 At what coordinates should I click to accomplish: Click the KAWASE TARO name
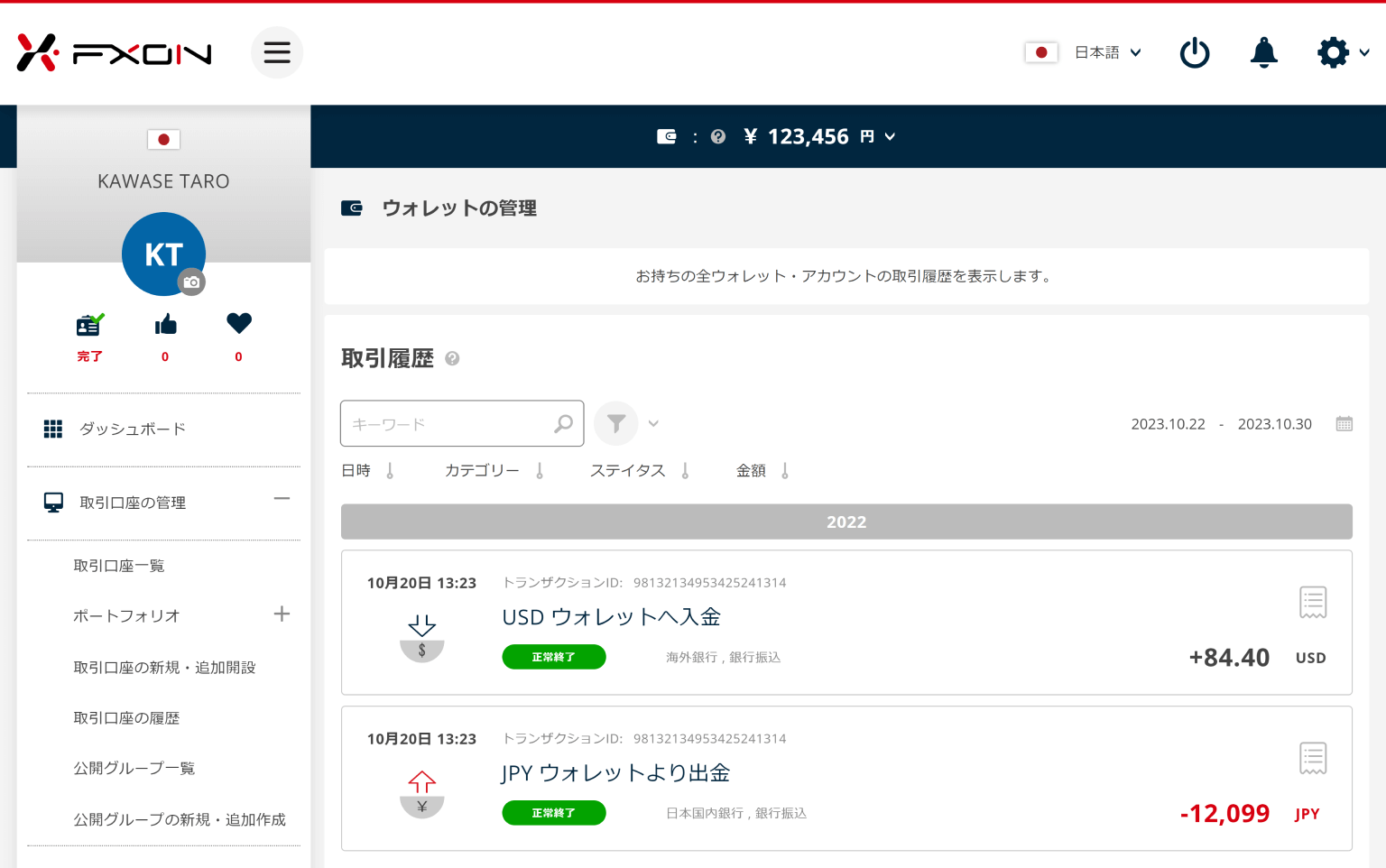(x=163, y=181)
